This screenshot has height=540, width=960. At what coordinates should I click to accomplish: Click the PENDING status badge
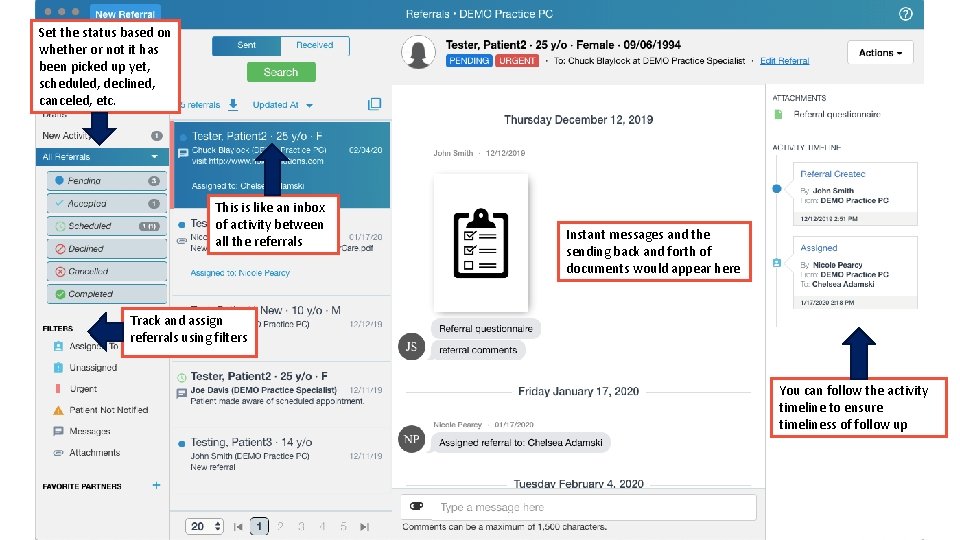click(x=469, y=61)
